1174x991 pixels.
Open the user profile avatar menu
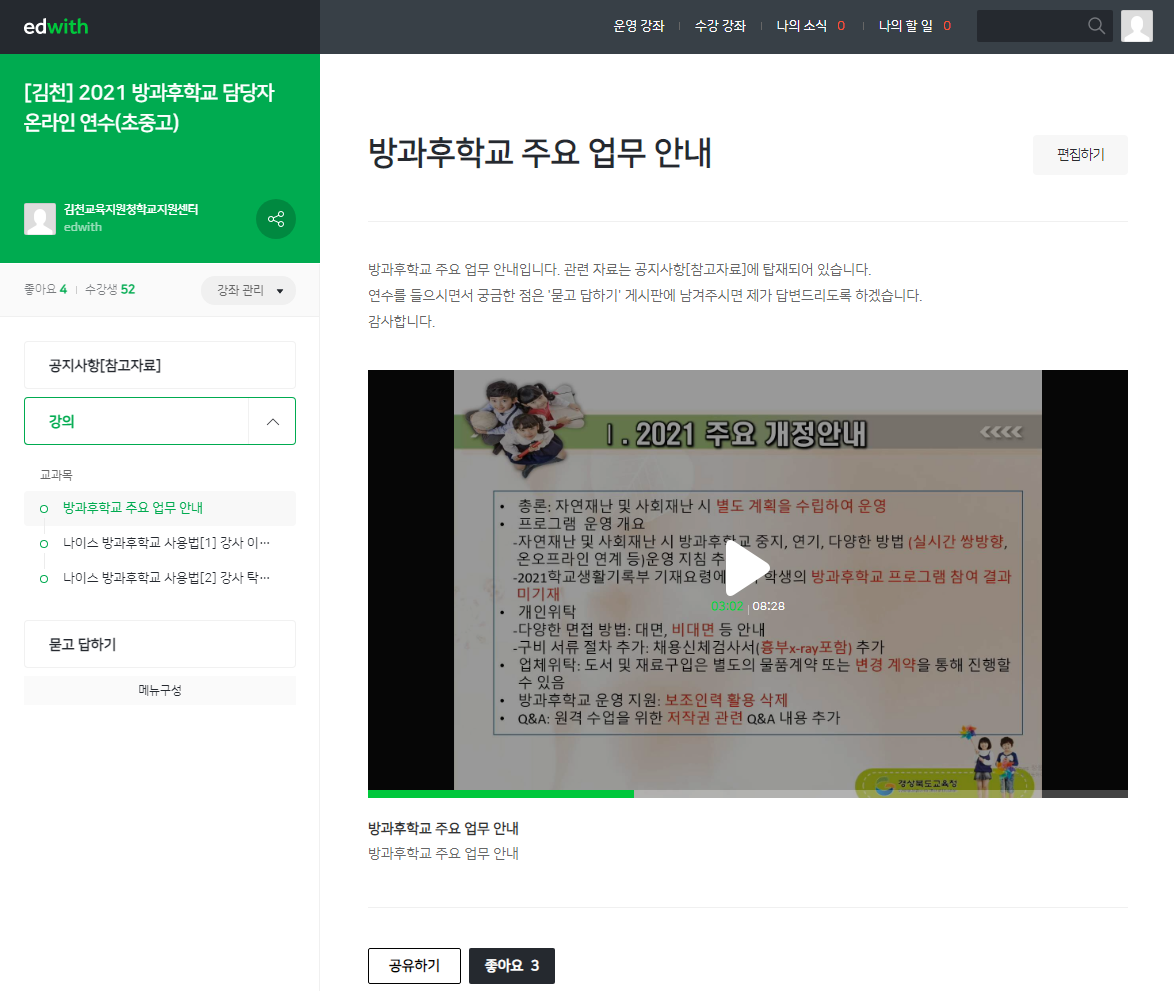click(x=1137, y=26)
